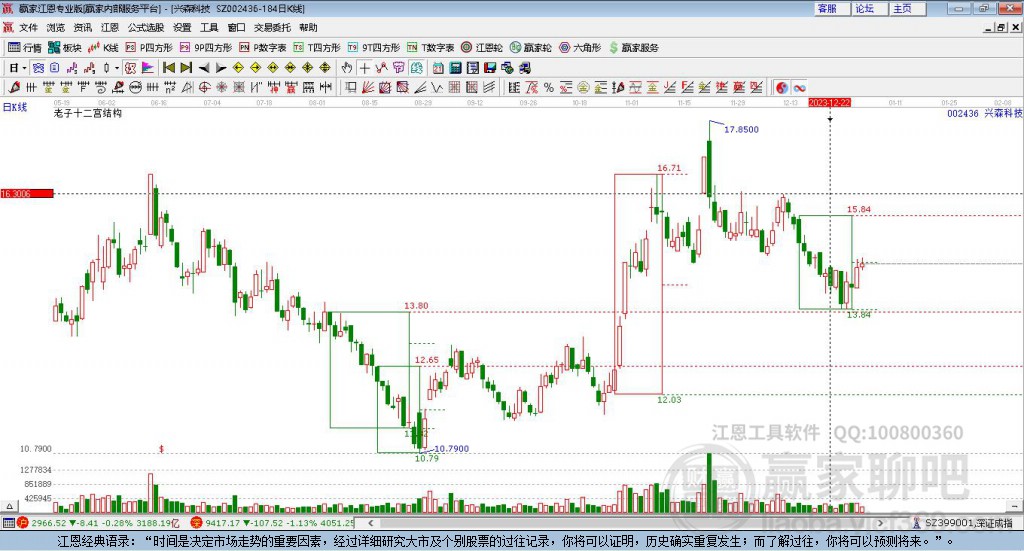Open the 公式选股 menu
1024x551 pixels.
(146, 27)
